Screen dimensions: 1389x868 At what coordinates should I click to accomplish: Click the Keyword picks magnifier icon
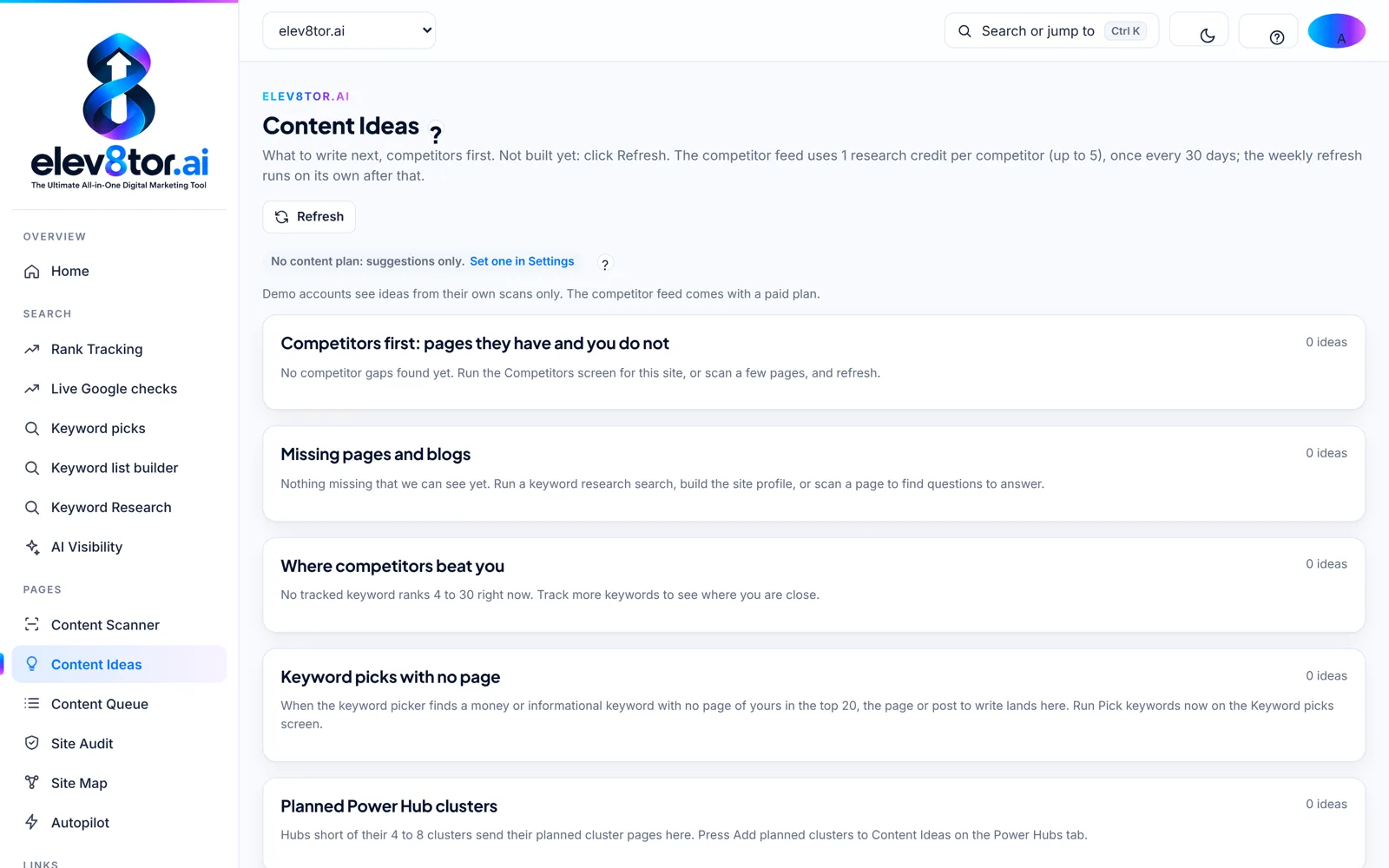click(x=32, y=428)
